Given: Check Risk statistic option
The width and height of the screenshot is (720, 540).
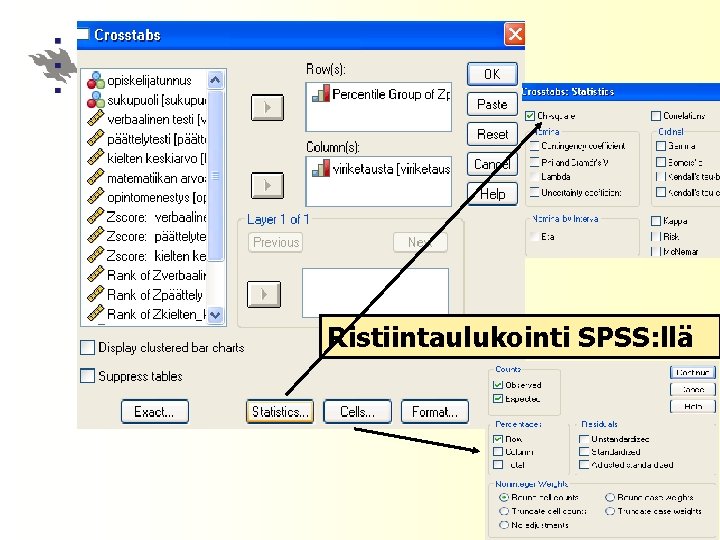Looking at the screenshot, I should point(656,236).
